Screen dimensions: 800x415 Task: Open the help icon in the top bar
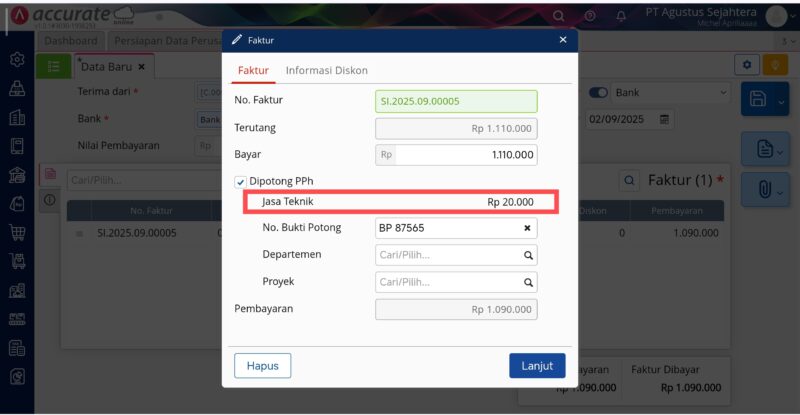pyautogui.click(x=590, y=16)
